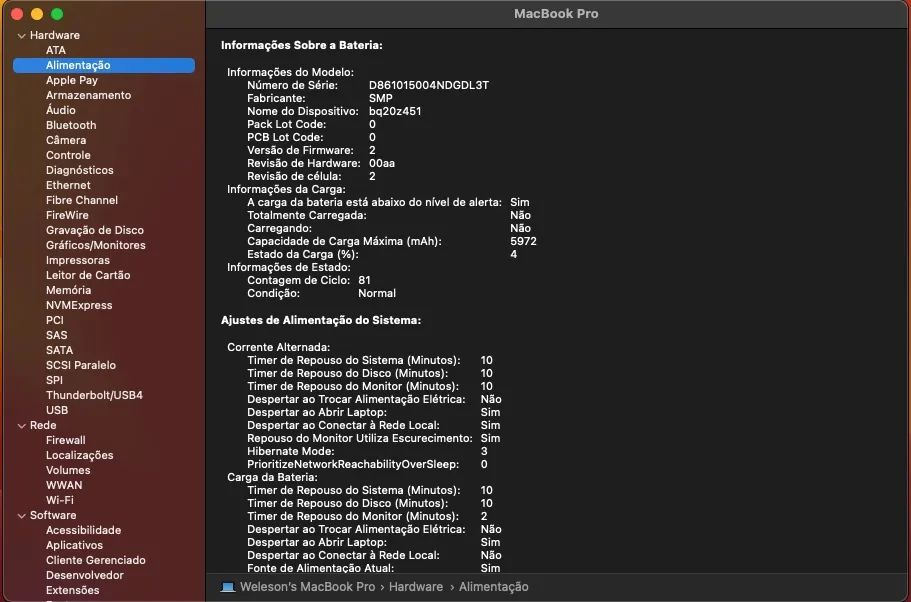911x602 pixels.
Task: Select Gráficos/Monitores in the sidebar
Action: (96, 245)
